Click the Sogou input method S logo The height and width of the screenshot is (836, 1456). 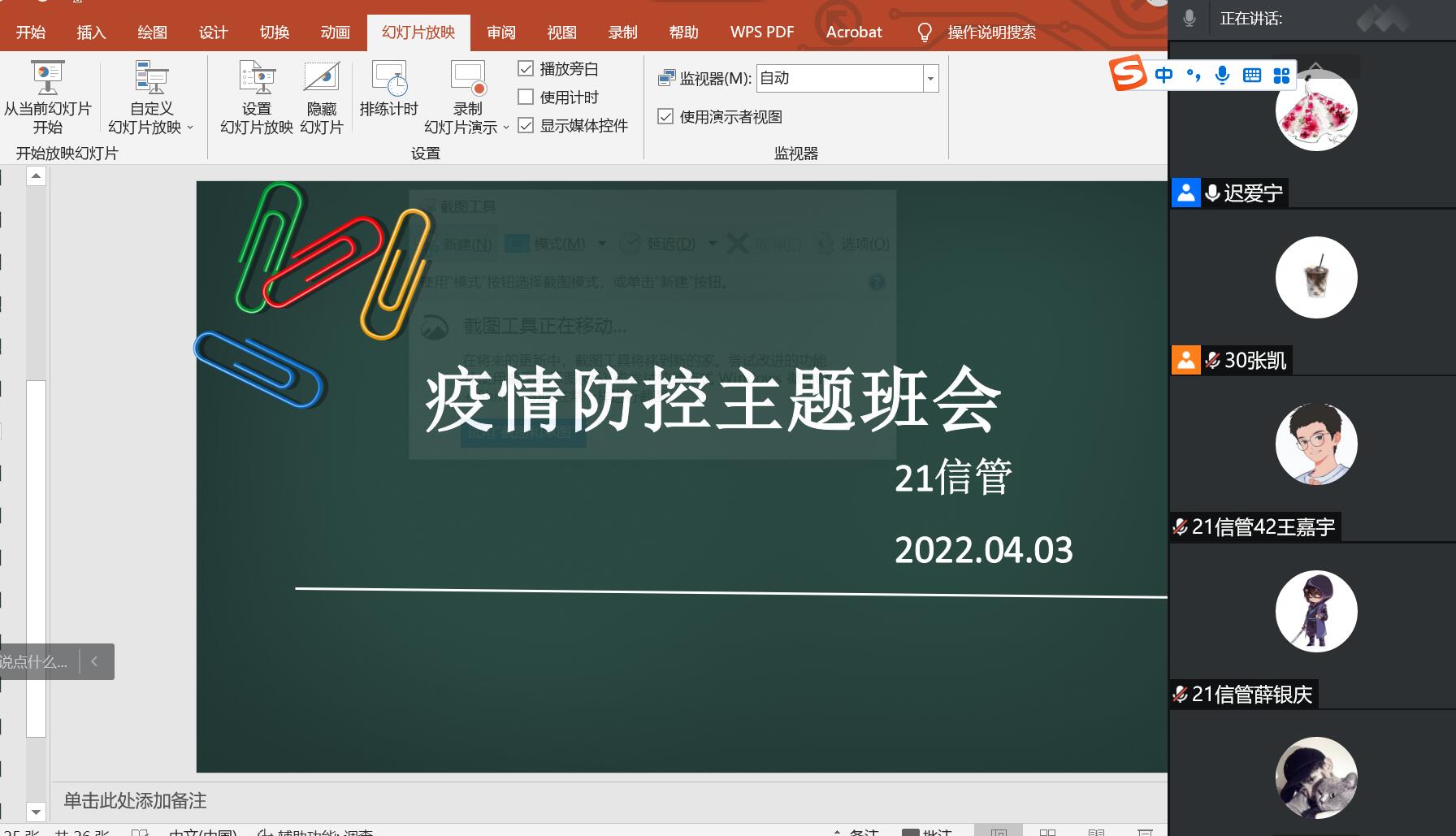coord(1129,74)
